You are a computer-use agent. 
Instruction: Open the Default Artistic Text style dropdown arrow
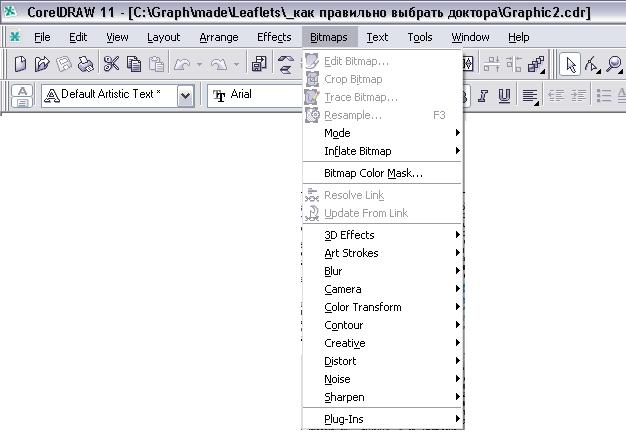(185, 96)
